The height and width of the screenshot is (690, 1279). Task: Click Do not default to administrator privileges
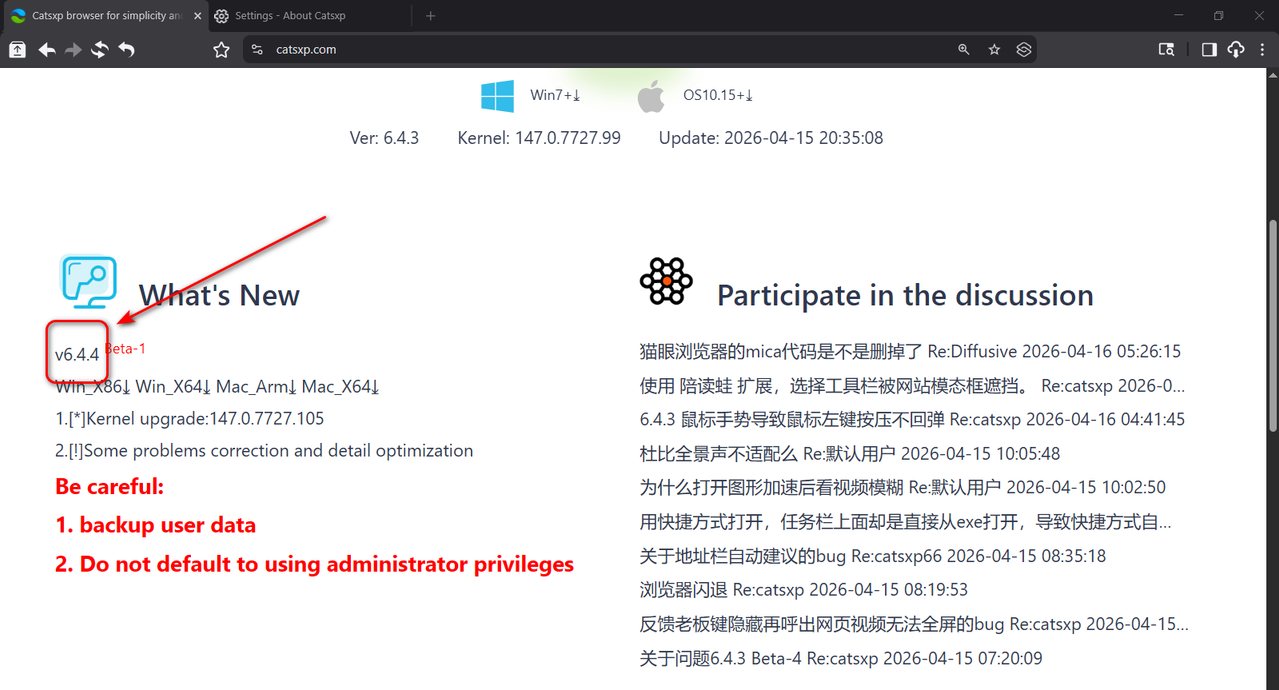tap(314, 564)
